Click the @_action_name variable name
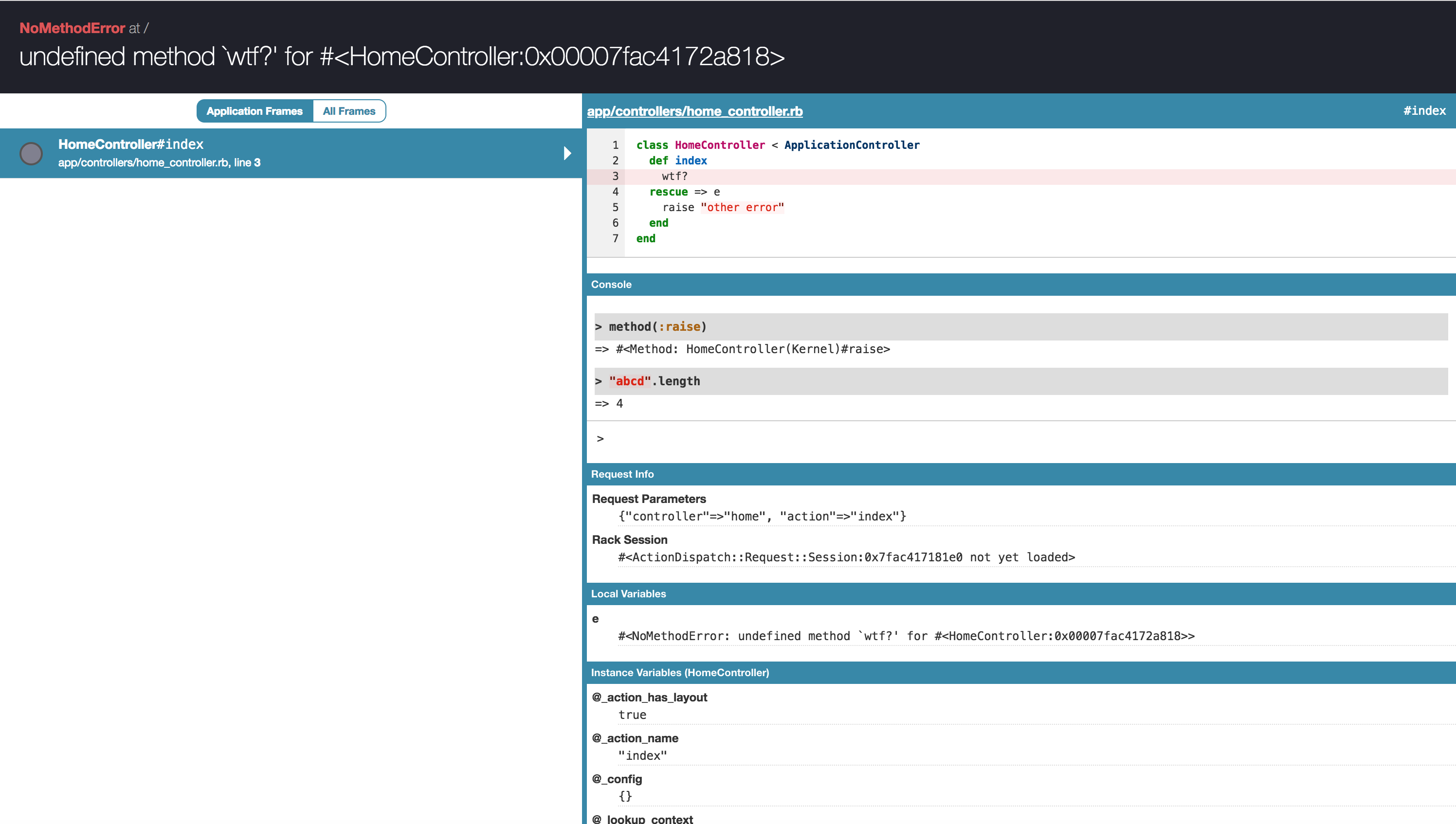Image resolution: width=1456 pixels, height=824 pixels. (635, 738)
